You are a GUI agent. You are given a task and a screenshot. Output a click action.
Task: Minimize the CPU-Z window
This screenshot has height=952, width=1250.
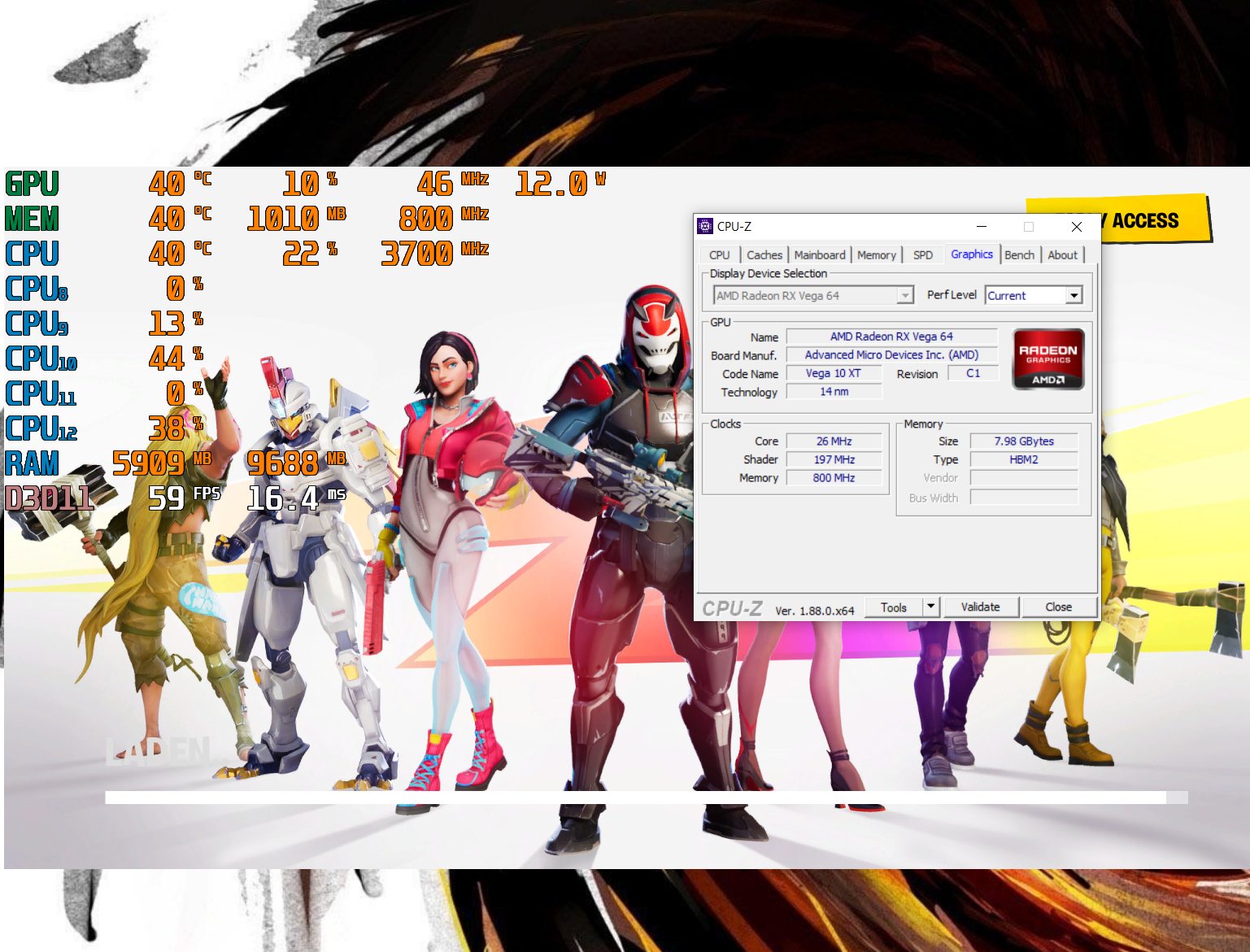(x=982, y=226)
